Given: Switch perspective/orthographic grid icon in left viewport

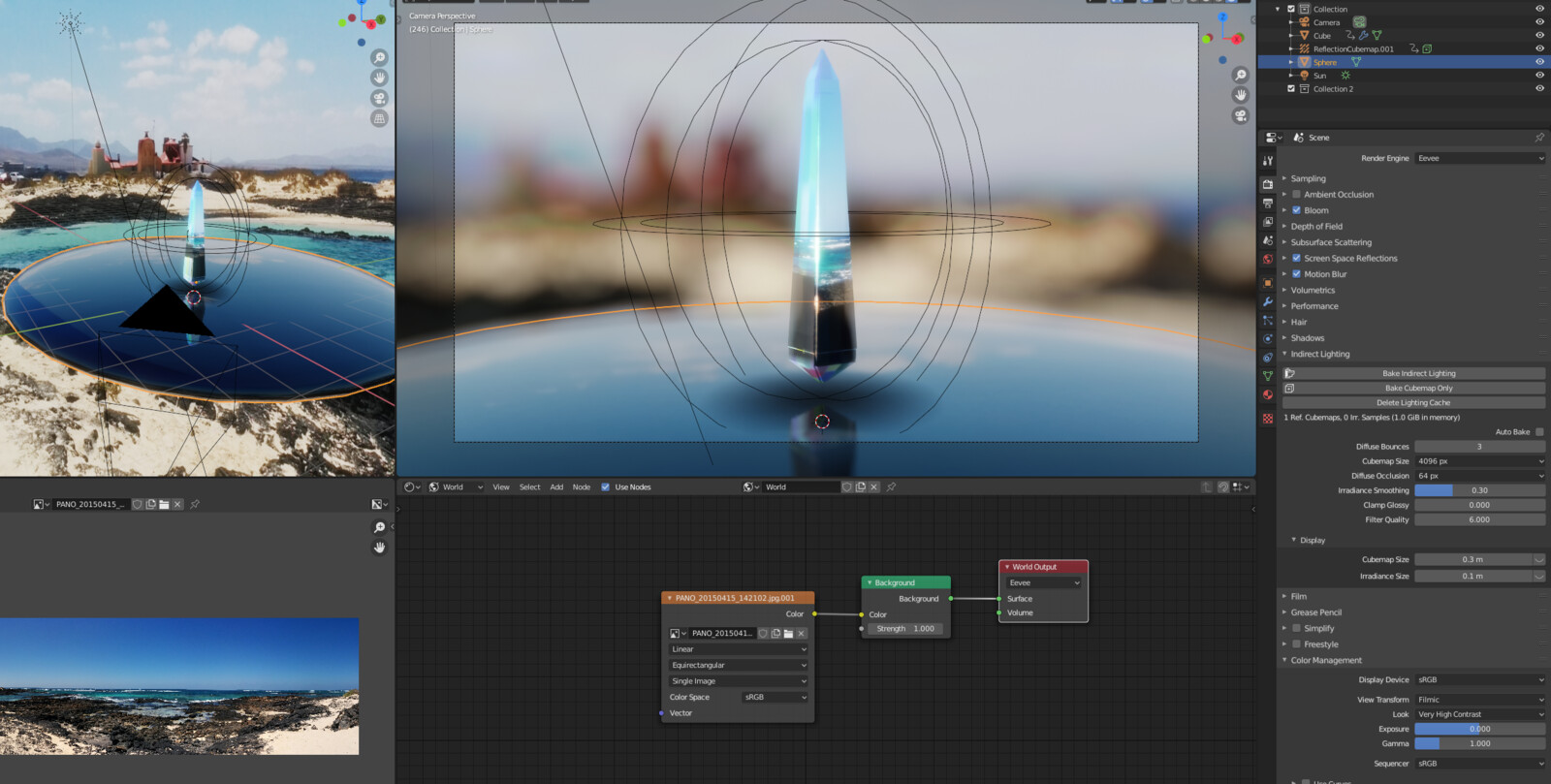Looking at the screenshot, I should pos(379,118).
